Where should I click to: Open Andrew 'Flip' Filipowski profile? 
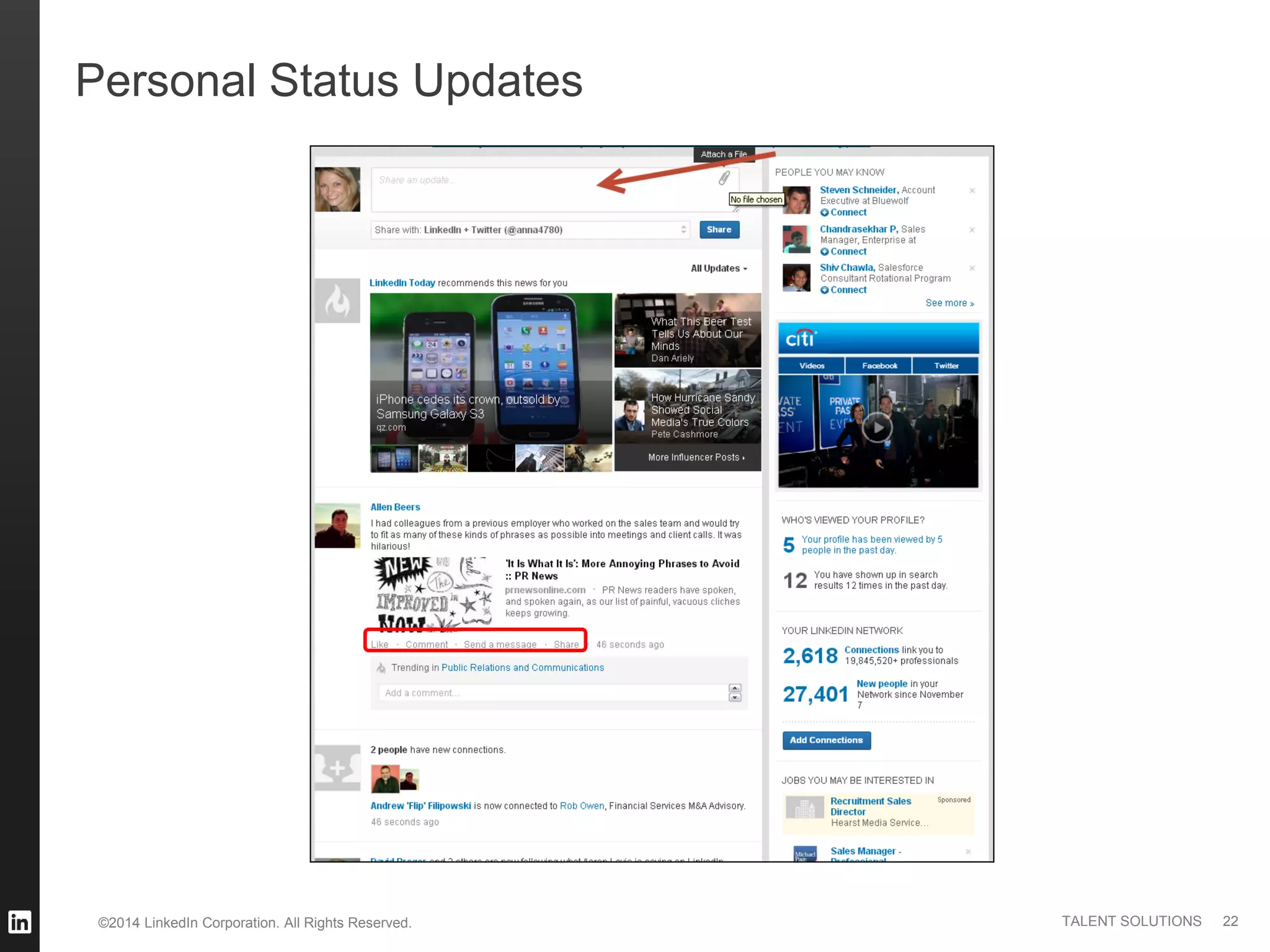pos(420,806)
